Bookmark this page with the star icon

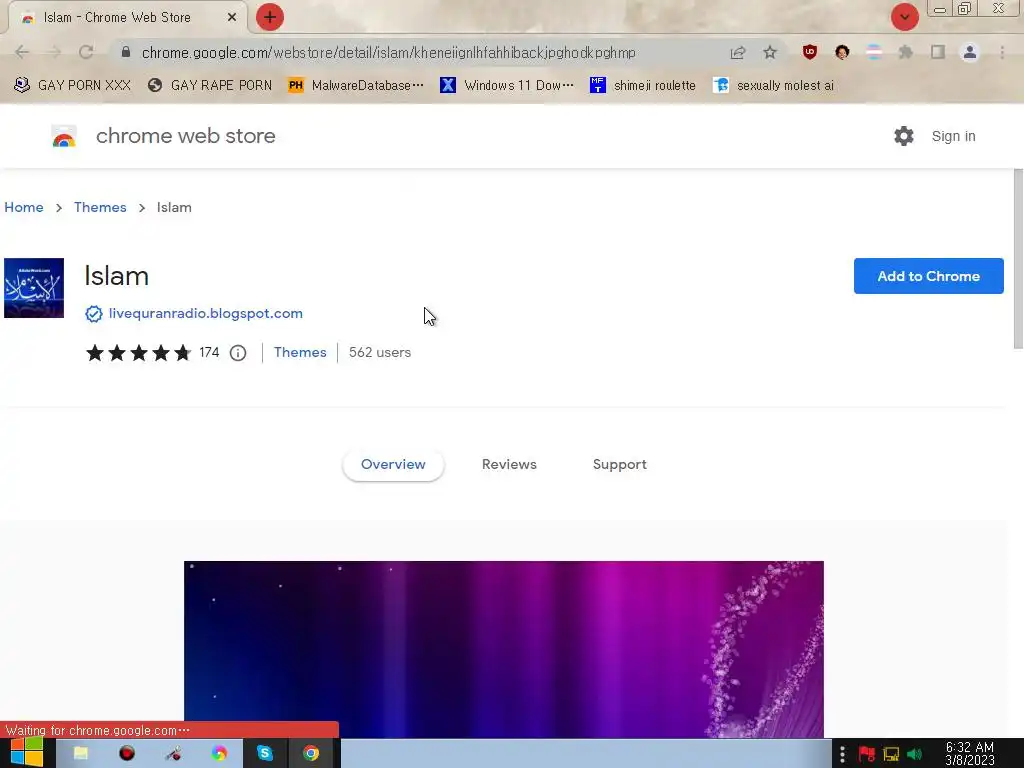770,52
